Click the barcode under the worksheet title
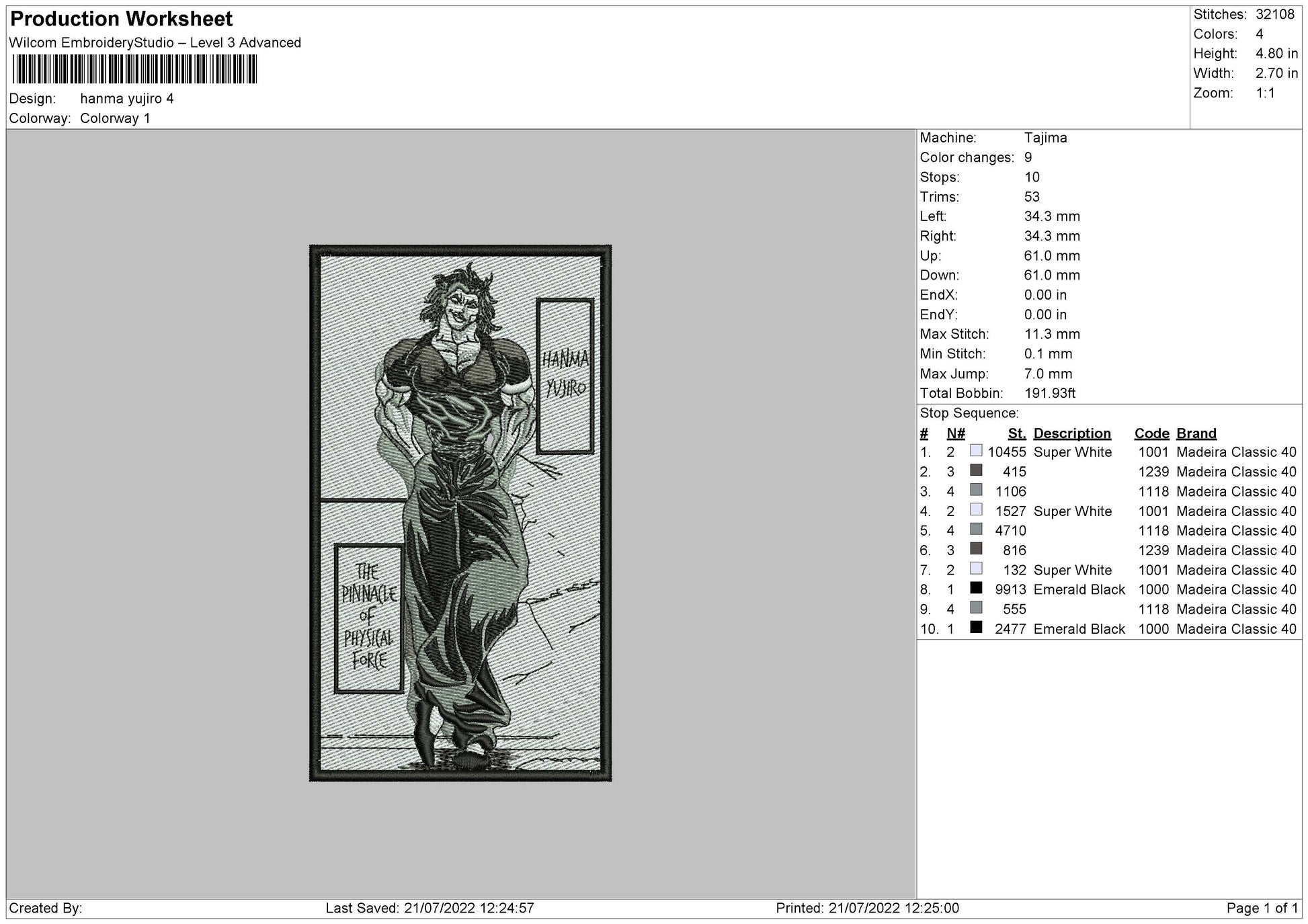The height and width of the screenshot is (924, 1308). (134, 69)
